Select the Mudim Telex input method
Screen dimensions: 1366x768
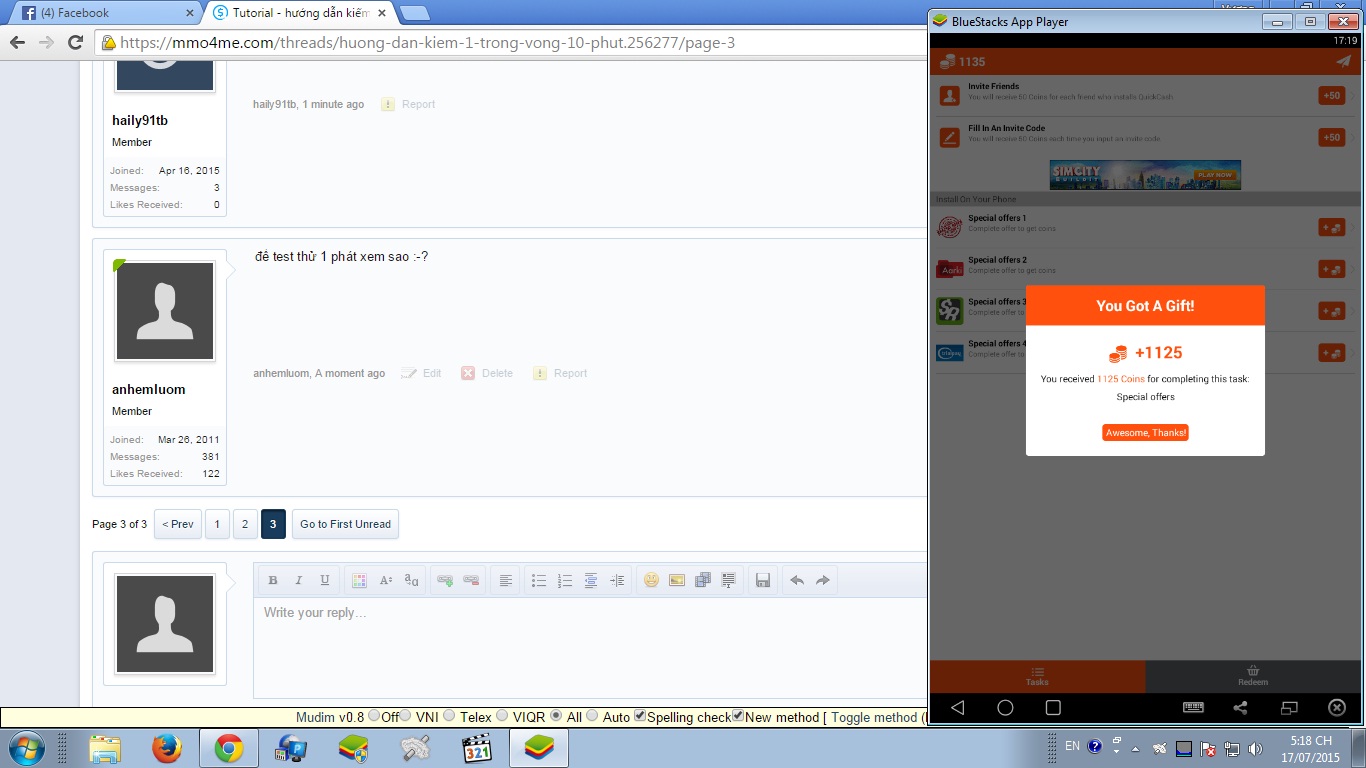449,716
